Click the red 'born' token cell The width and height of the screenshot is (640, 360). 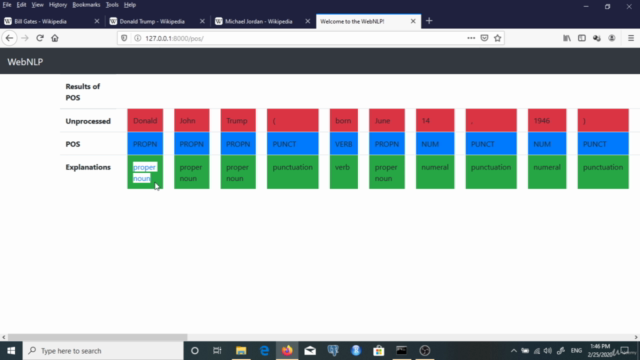[x=344, y=120]
